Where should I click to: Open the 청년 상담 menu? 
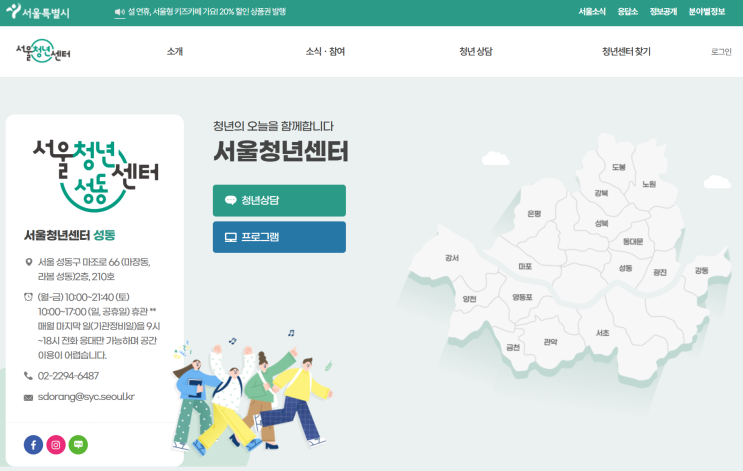[x=476, y=51]
